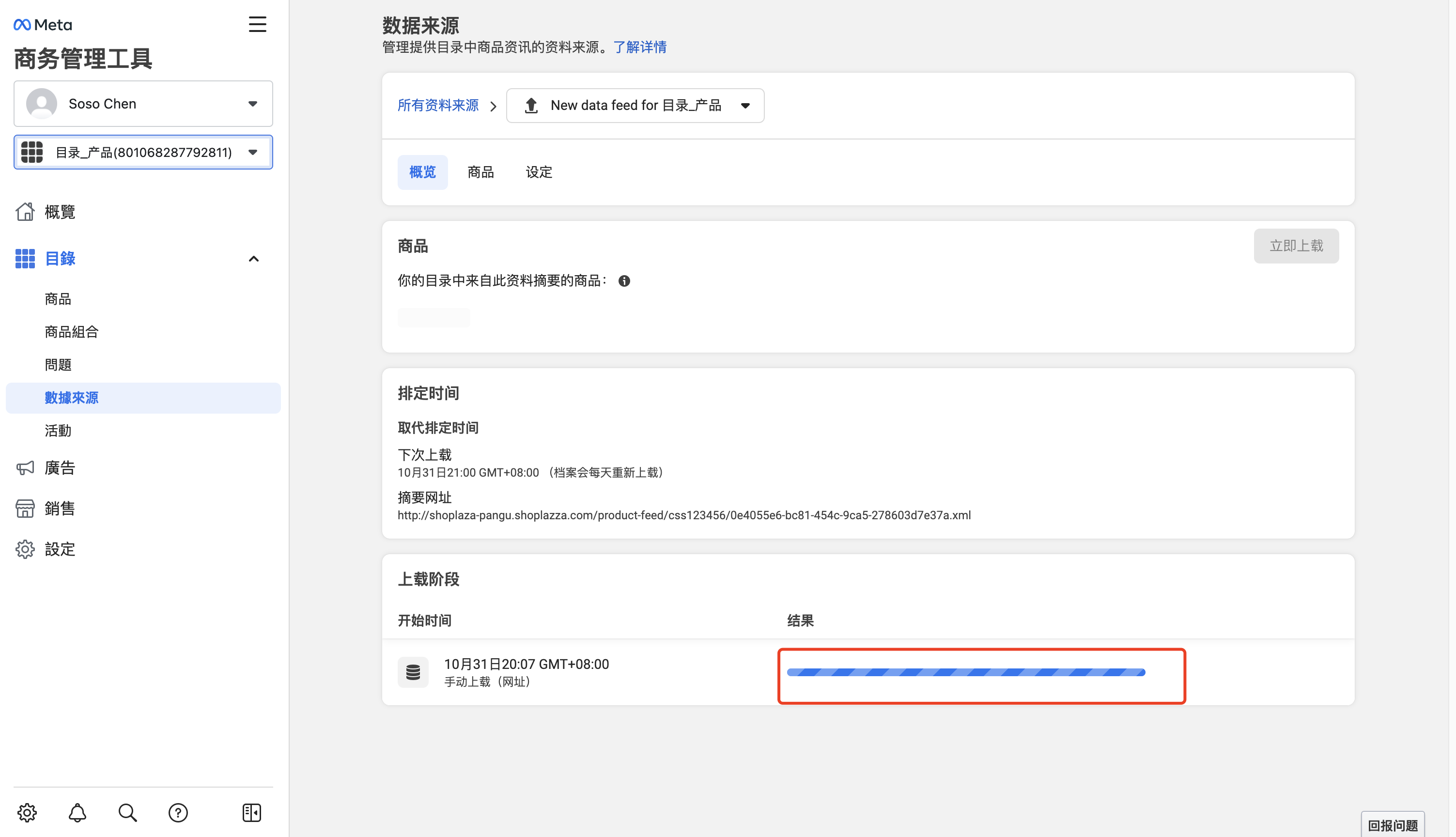Click the blue grid icon beside 目錄
This screenshot has height=837, width=1456.
point(25,259)
